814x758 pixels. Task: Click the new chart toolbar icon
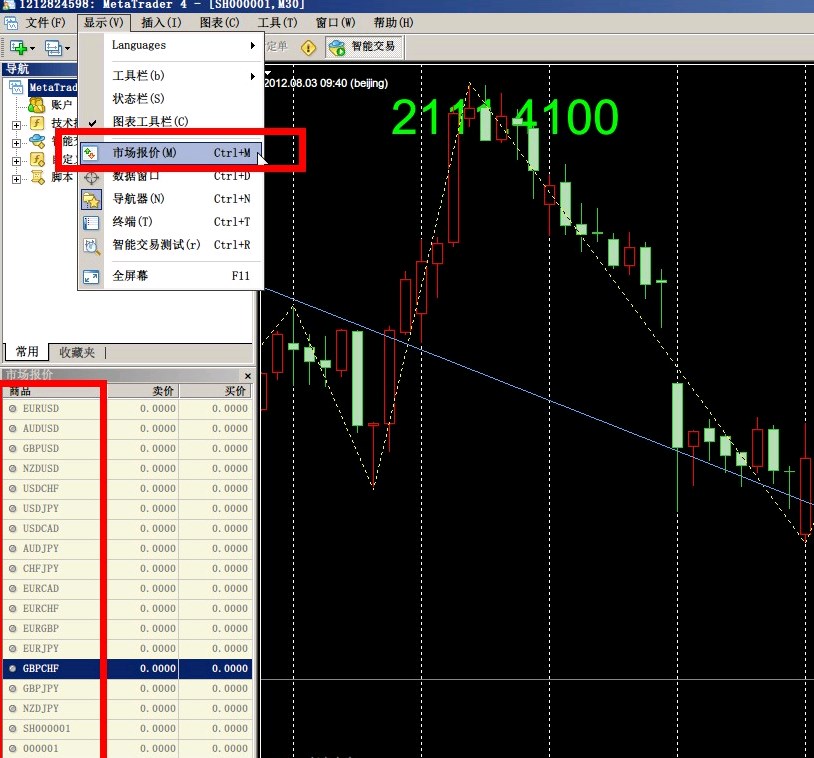coord(19,47)
